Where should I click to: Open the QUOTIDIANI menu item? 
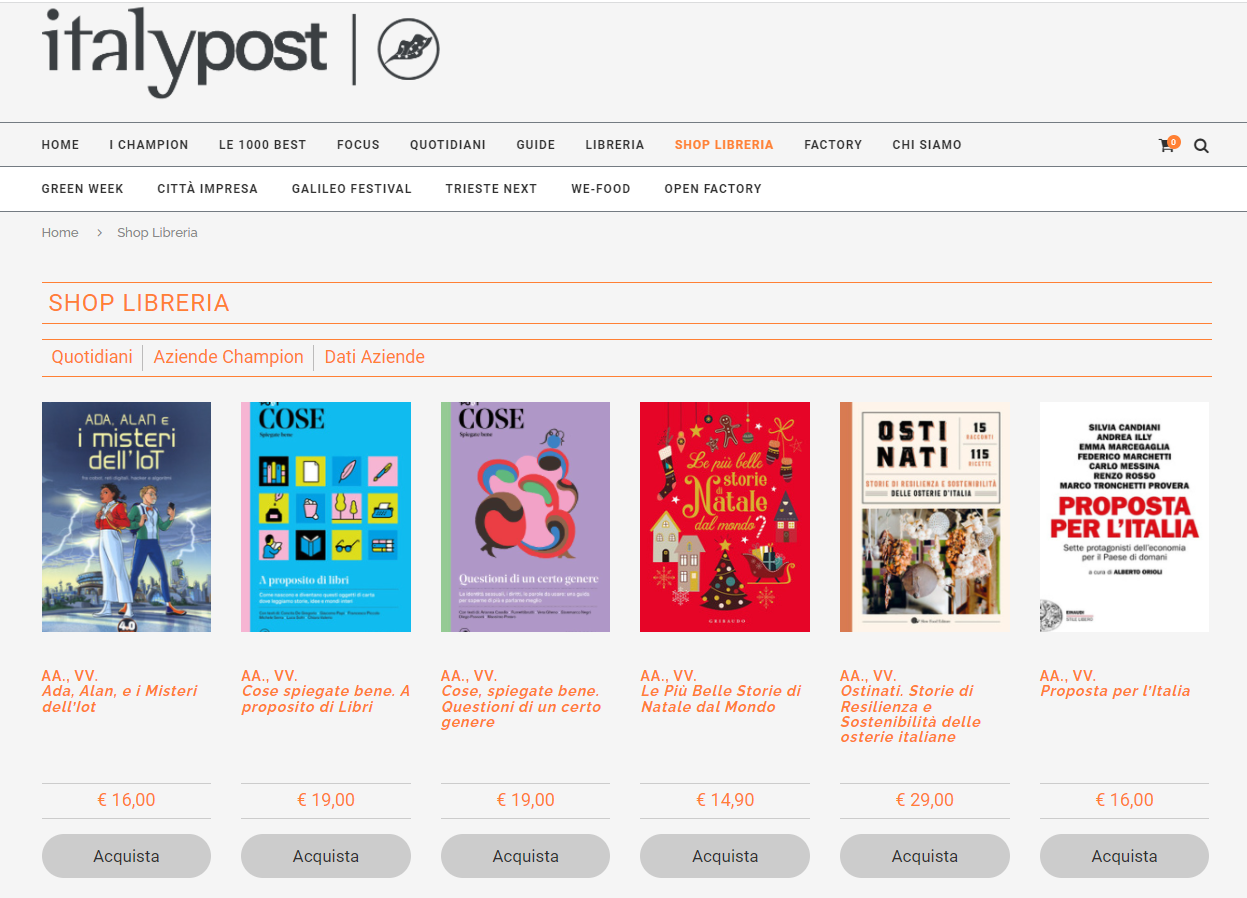click(x=448, y=145)
